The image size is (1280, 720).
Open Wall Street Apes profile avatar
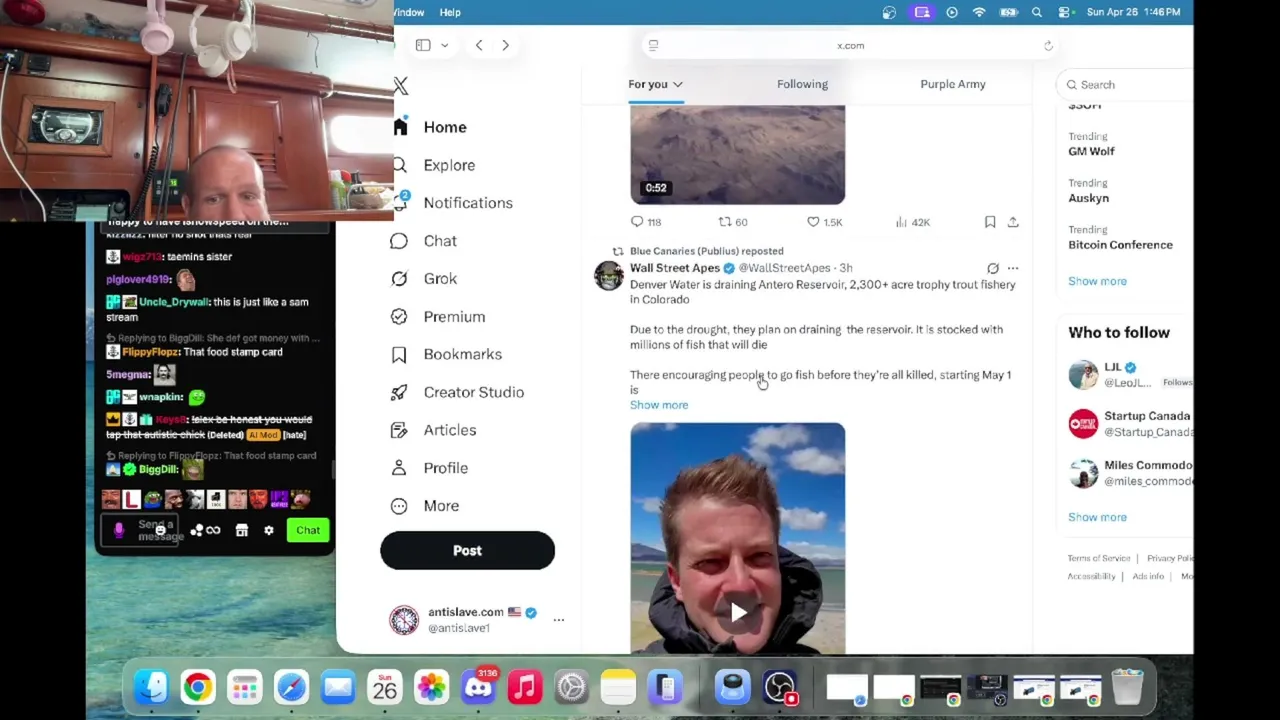tap(608, 276)
